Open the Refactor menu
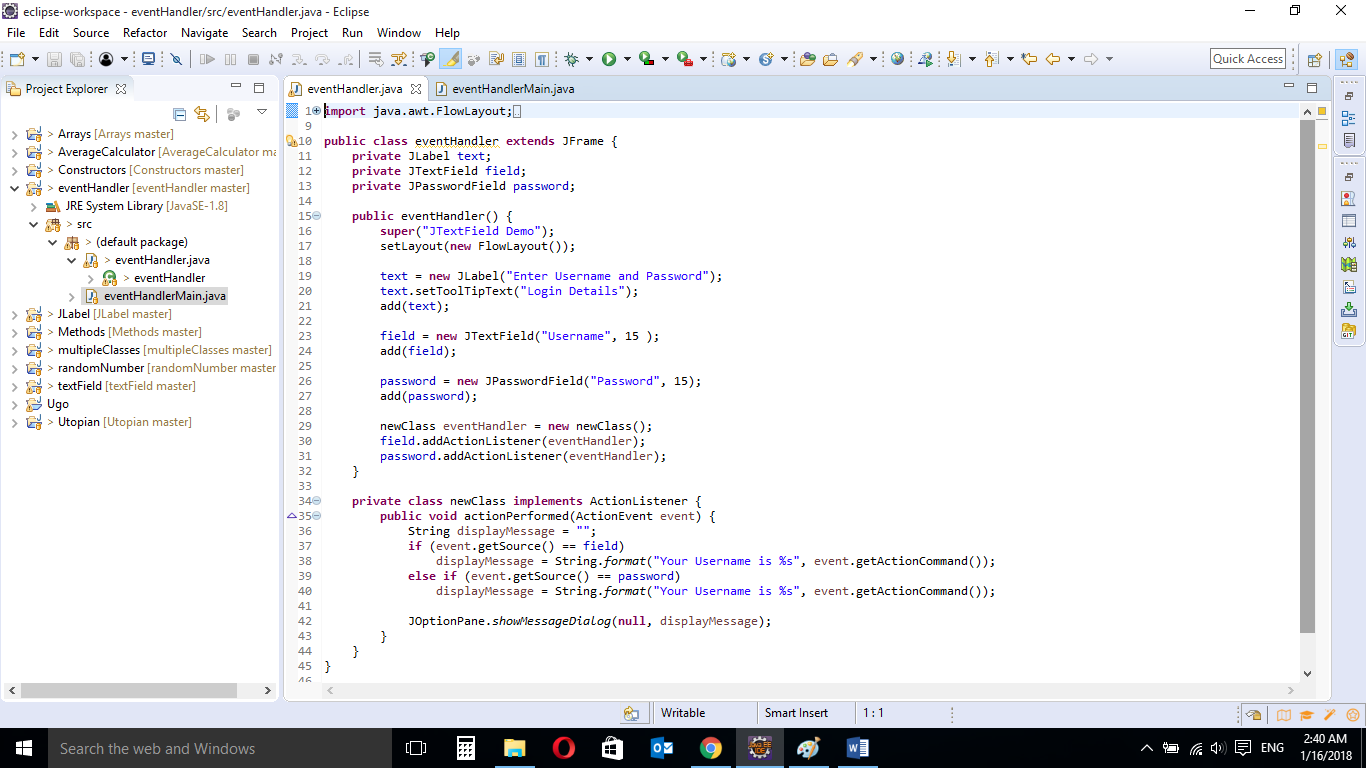This screenshot has height=768, width=1366. click(x=145, y=33)
